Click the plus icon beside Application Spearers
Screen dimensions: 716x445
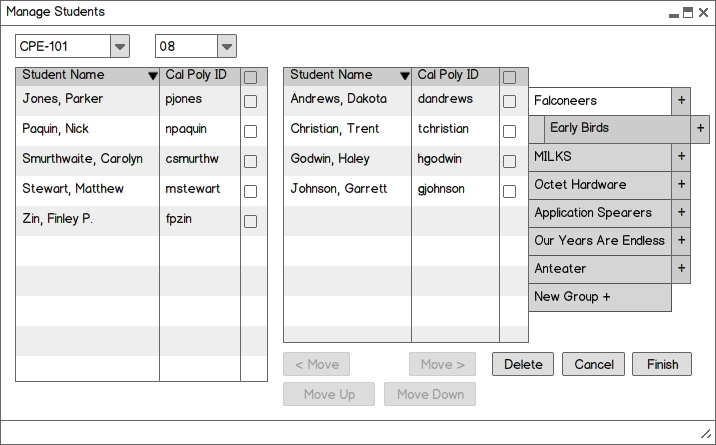(x=681, y=213)
